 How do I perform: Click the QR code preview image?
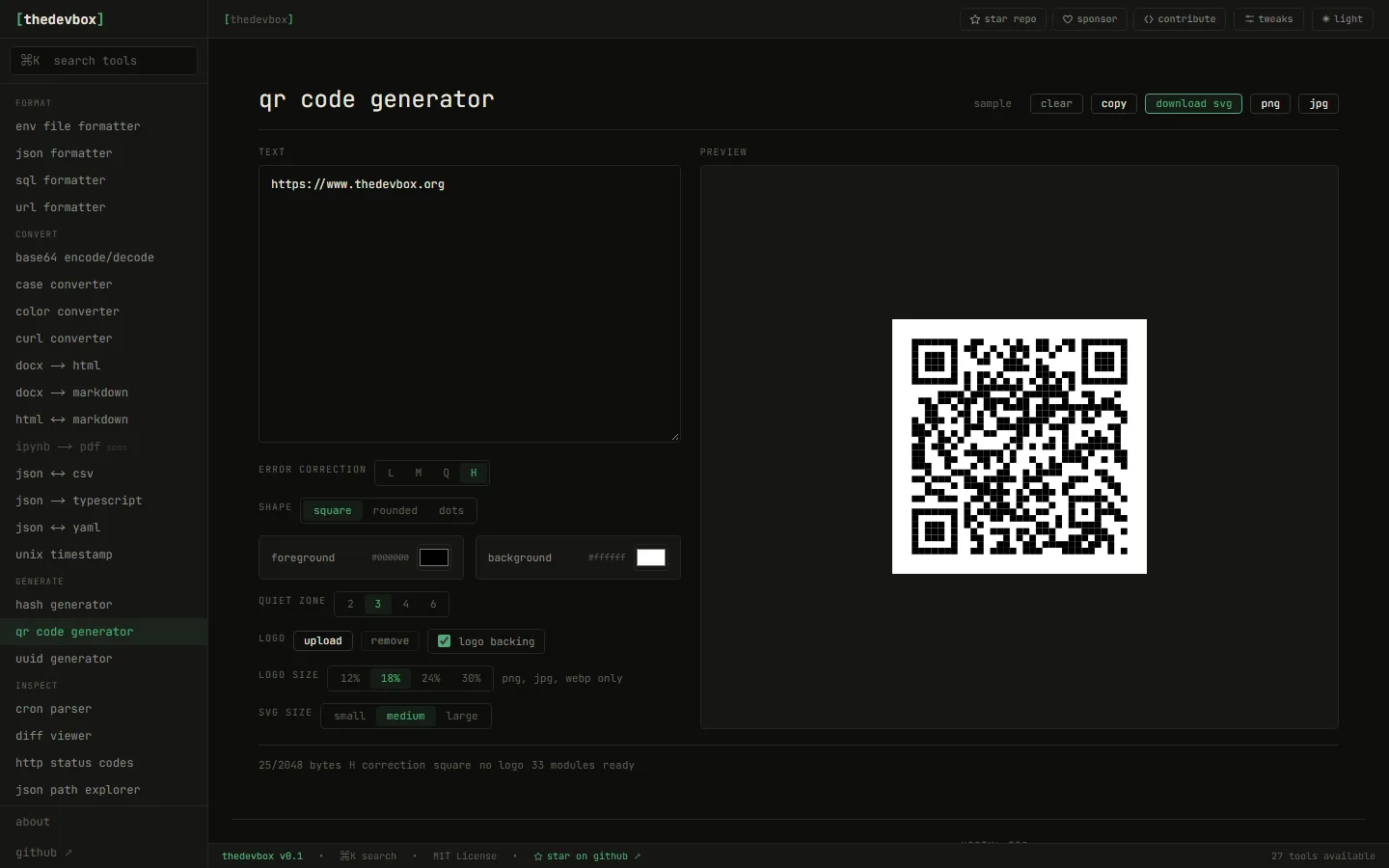tap(1020, 447)
